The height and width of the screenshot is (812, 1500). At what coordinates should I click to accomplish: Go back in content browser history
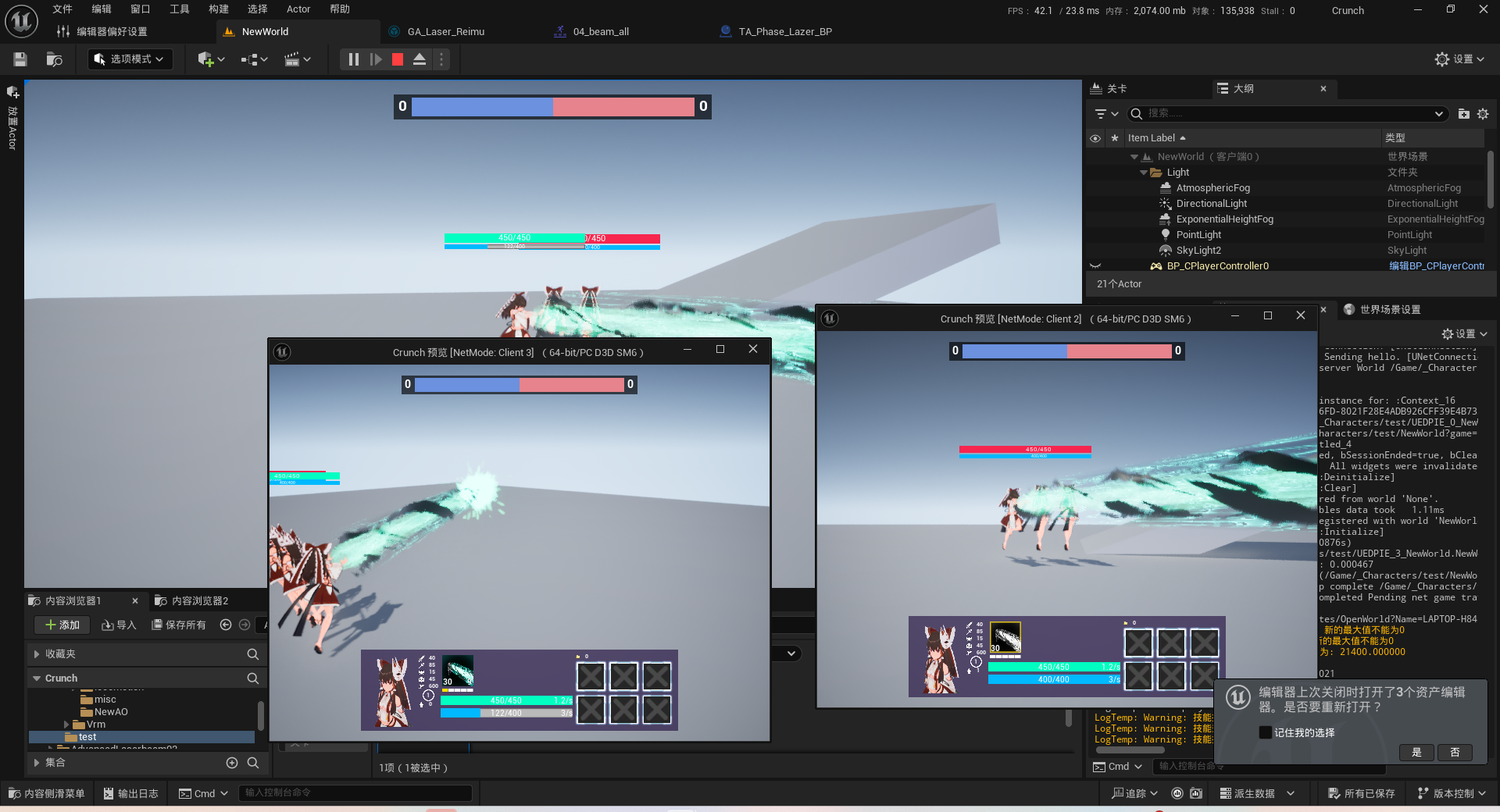click(x=226, y=625)
